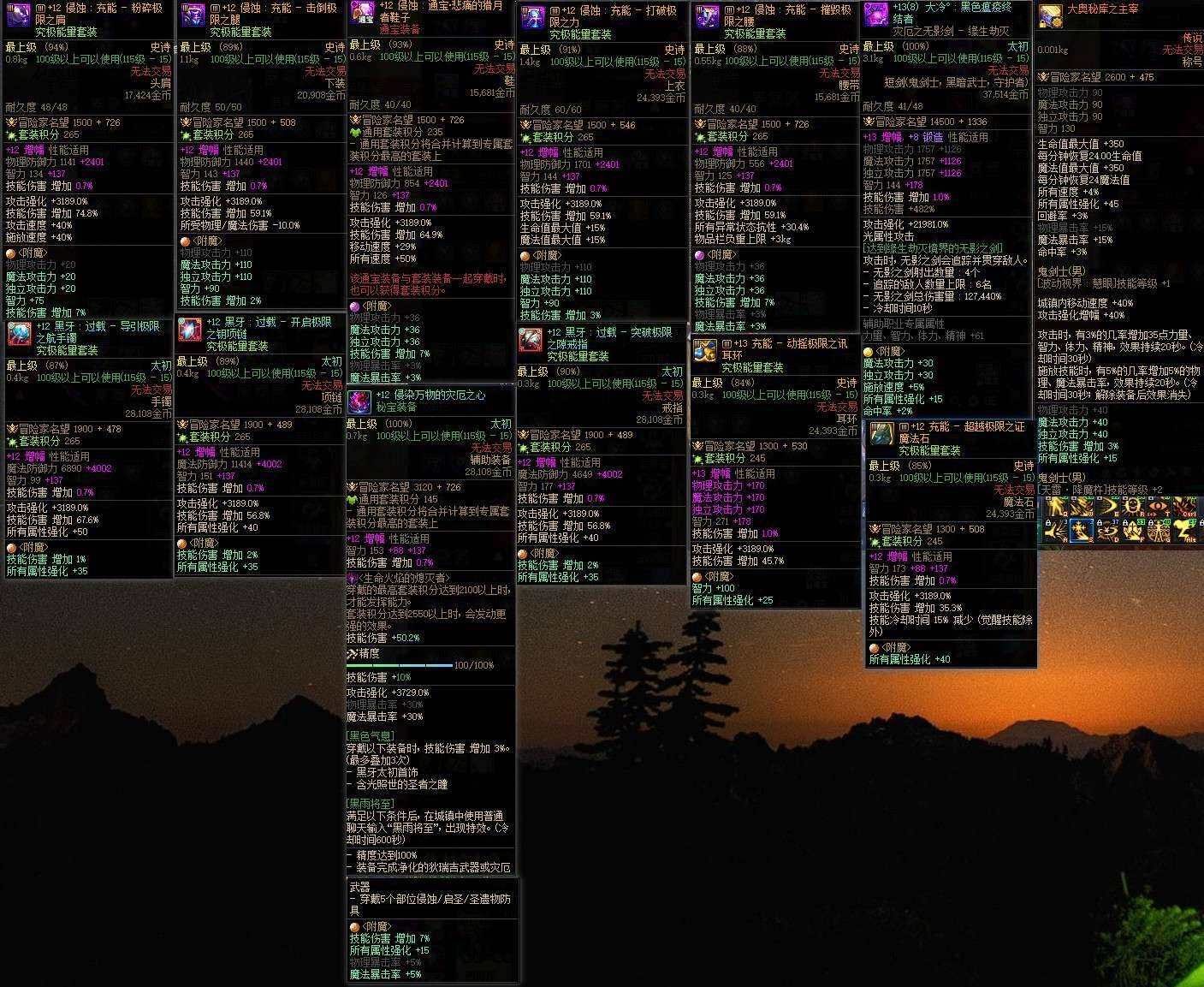This screenshot has height=987, width=1204.
Task: Click the 大奥秘库之主宰 title icon
Action: (x=1051, y=17)
